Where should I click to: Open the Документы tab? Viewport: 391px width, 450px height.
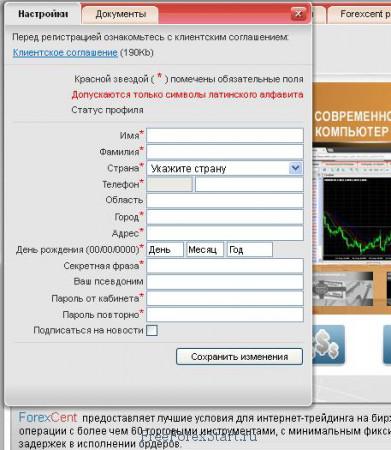click(x=120, y=15)
